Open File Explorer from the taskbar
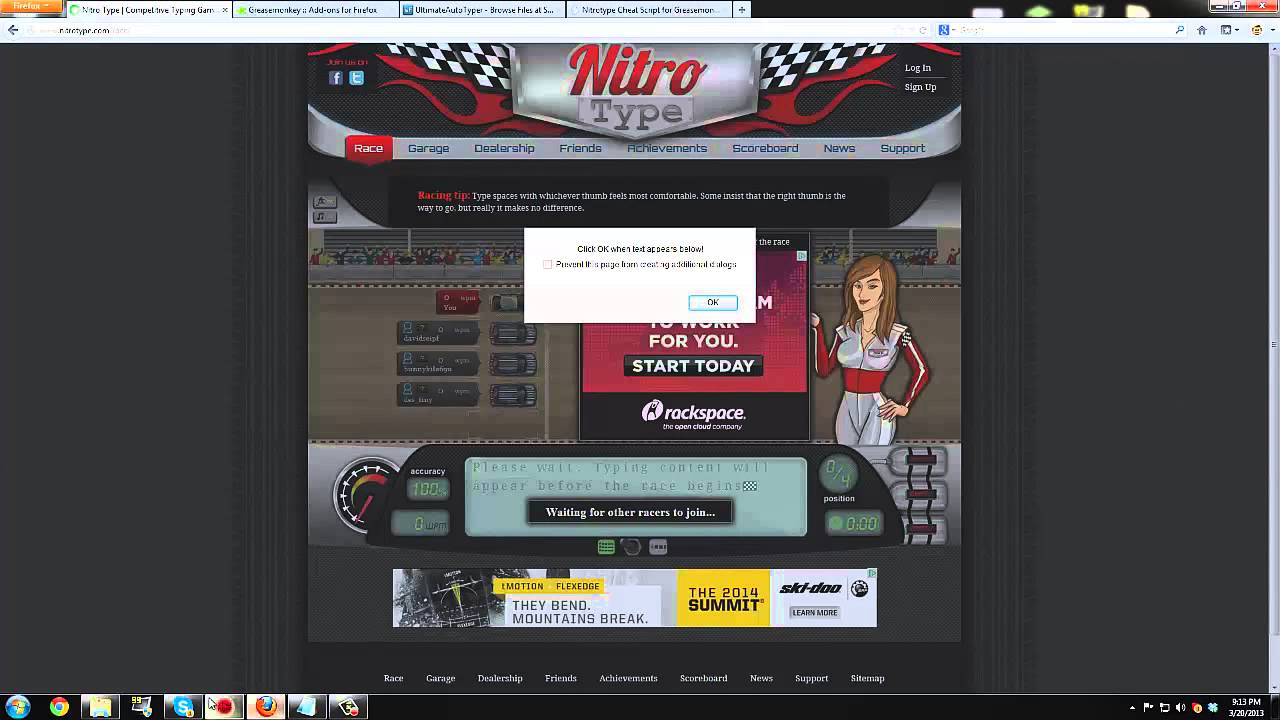 coord(100,707)
